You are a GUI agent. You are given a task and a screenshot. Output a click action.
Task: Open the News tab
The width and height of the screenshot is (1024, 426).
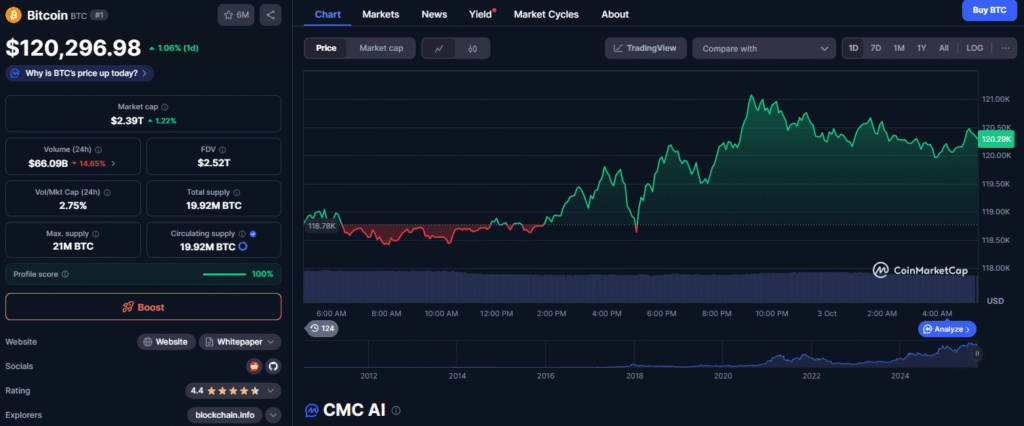point(434,14)
